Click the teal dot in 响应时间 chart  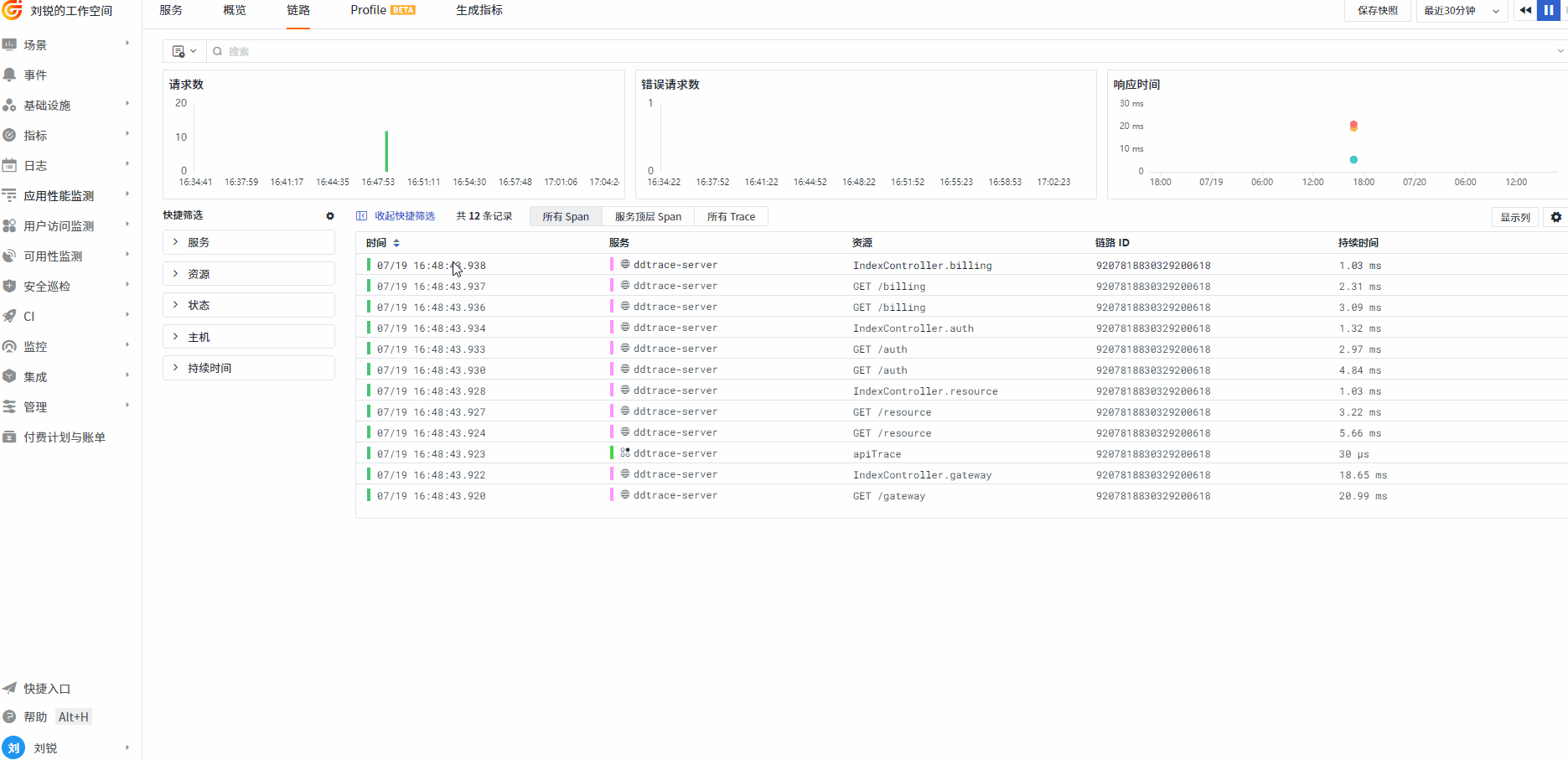point(1353,159)
